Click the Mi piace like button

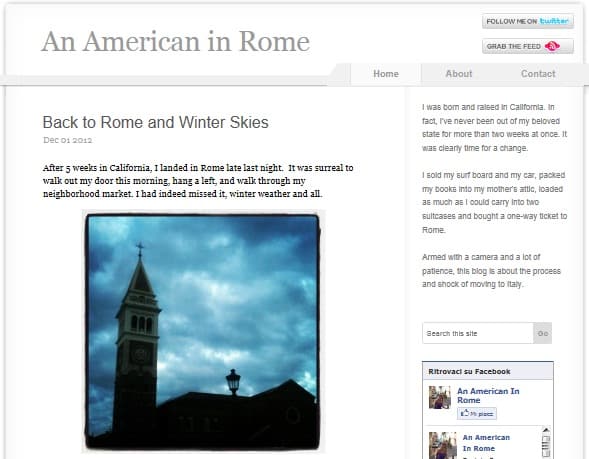(477, 414)
